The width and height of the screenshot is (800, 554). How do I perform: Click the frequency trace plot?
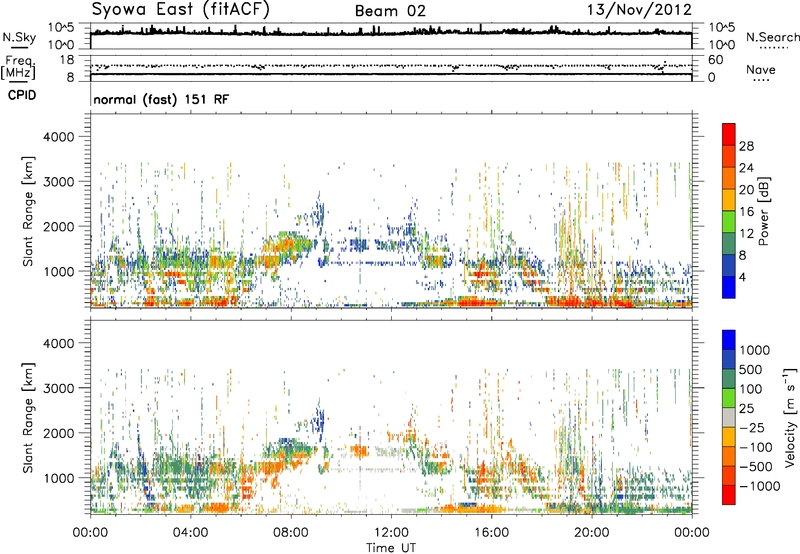(x=391, y=68)
